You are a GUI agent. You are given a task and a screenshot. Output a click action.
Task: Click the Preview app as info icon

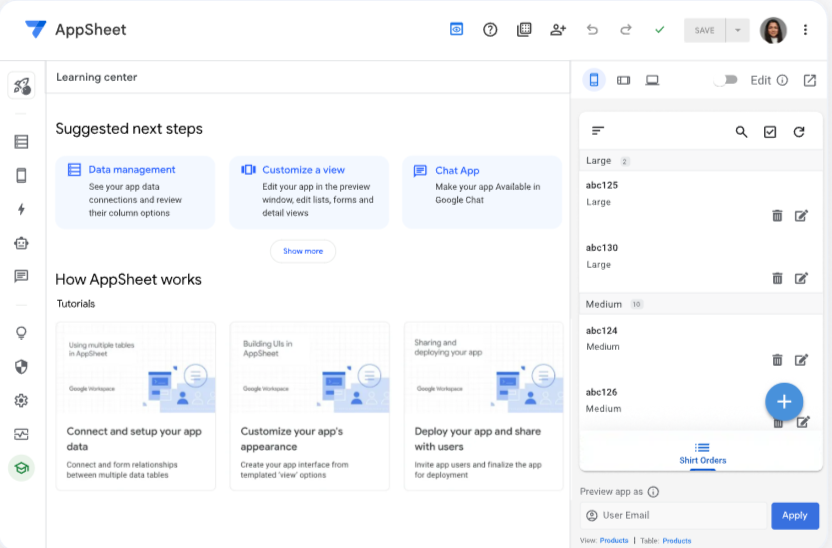pos(653,492)
